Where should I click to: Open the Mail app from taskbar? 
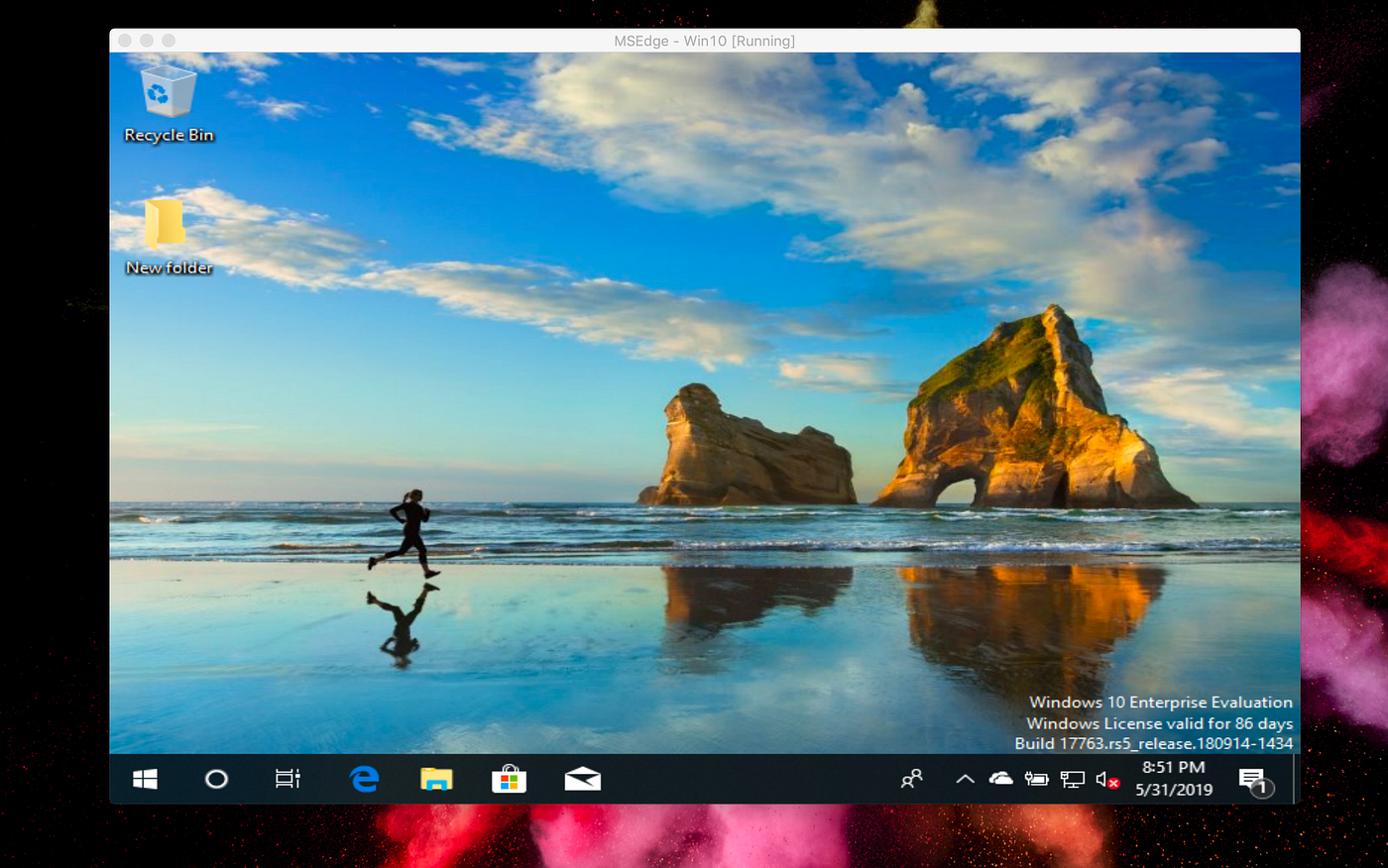click(582, 780)
